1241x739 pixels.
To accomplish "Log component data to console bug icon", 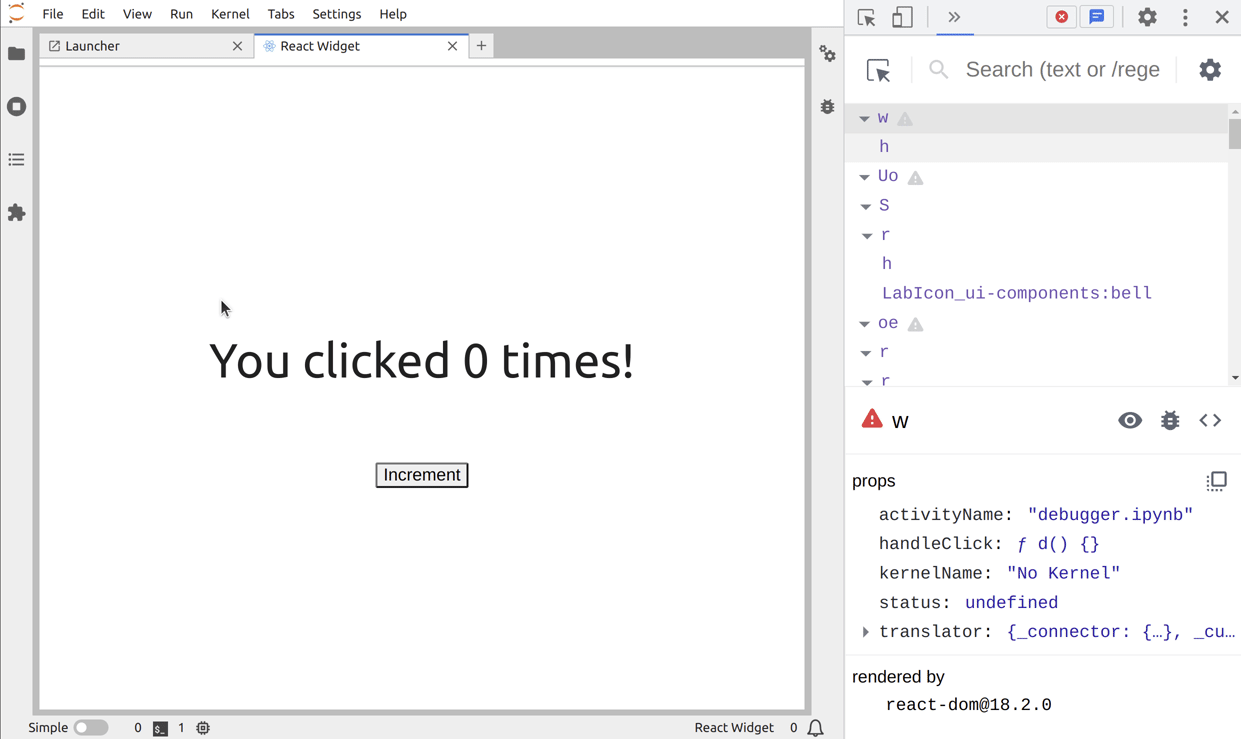I will pos(1170,421).
